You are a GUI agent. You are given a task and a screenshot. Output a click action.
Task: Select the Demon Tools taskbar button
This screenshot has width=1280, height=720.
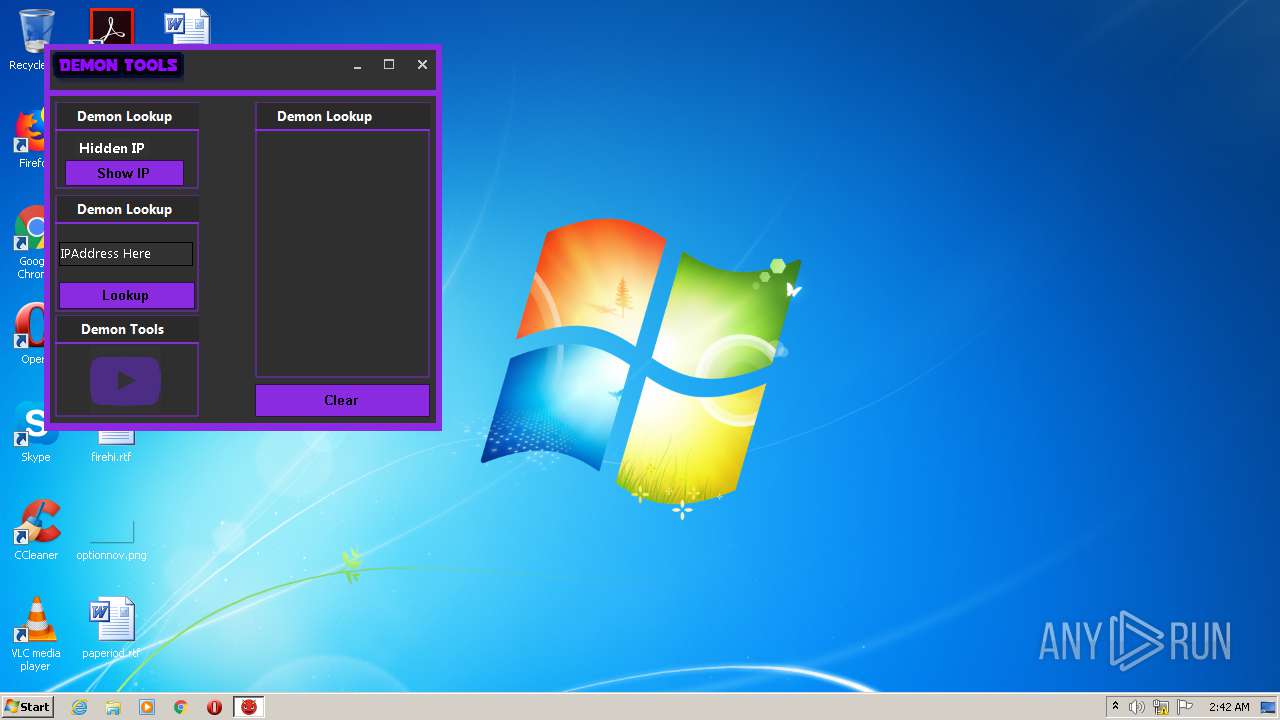(x=249, y=707)
